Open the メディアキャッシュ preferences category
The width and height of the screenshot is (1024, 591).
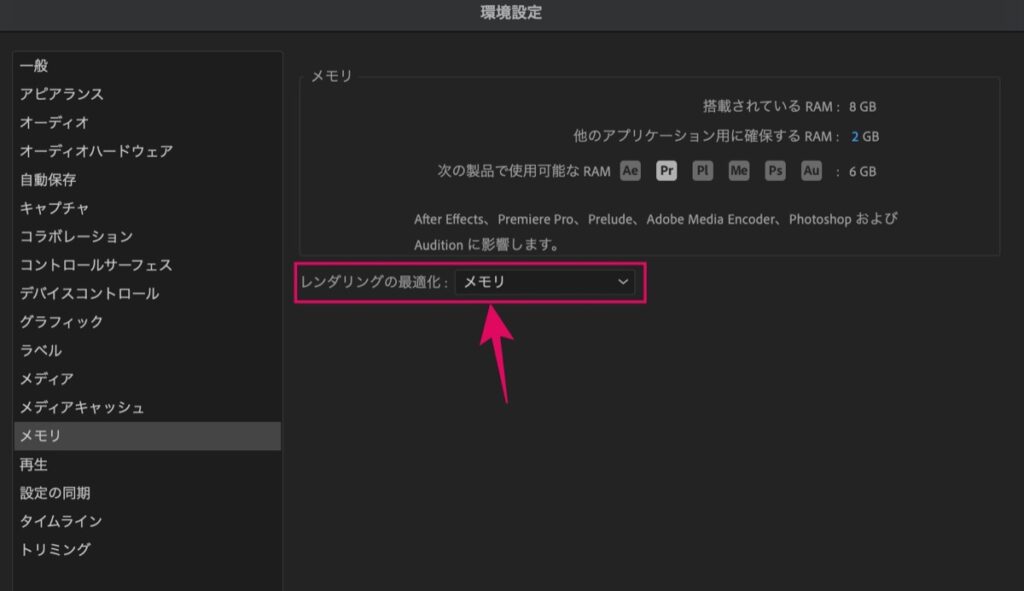pos(148,407)
